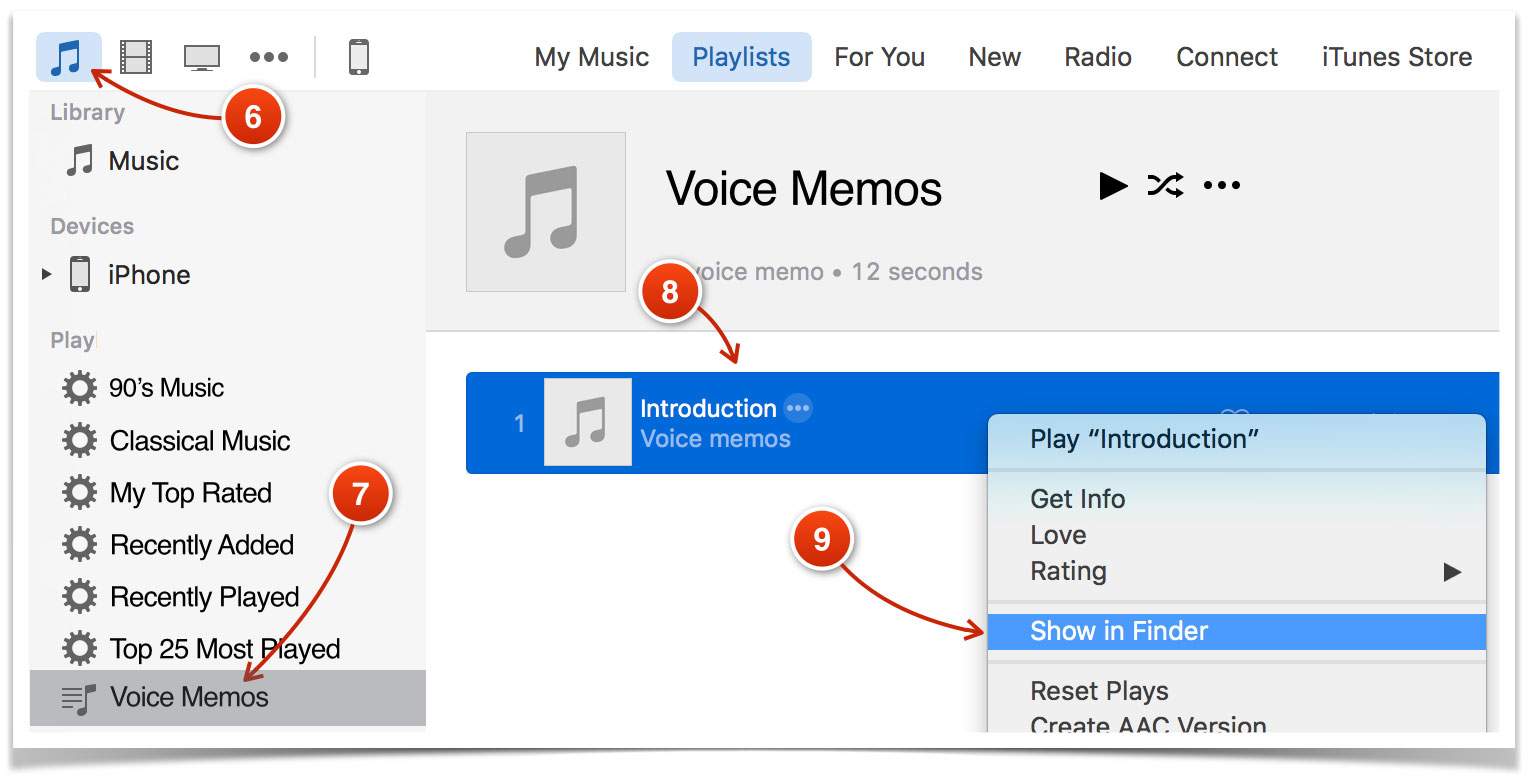Choose Play "Introduction" from context menu
The height and width of the screenshot is (784, 1530).
coord(1237,440)
